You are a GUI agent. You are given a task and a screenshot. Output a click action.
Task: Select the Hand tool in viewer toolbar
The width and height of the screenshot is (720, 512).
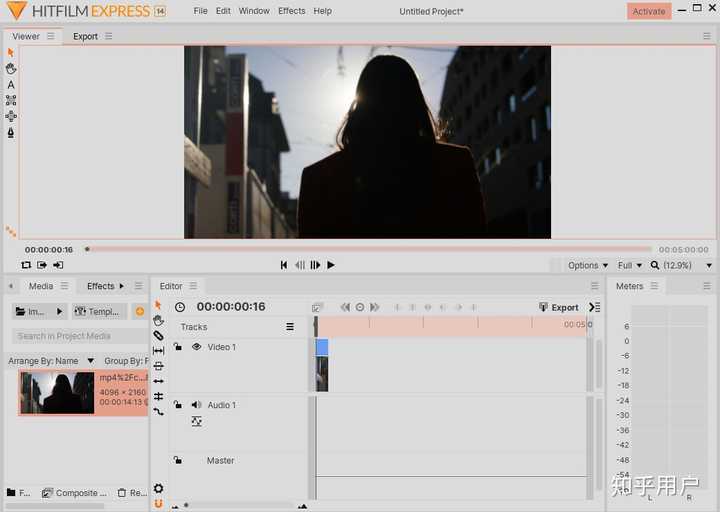pyautogui.click(x=11, y=69)
